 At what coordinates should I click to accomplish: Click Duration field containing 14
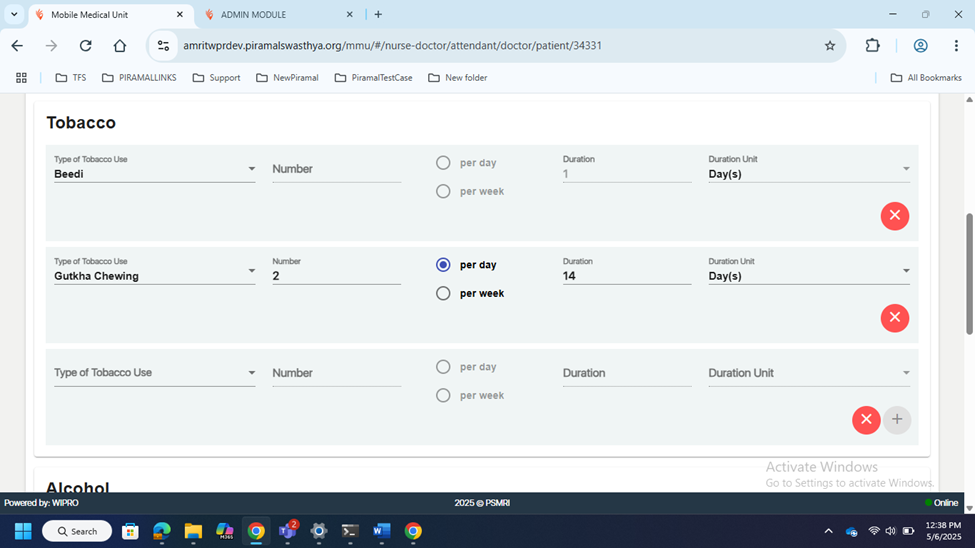(627, 271)
